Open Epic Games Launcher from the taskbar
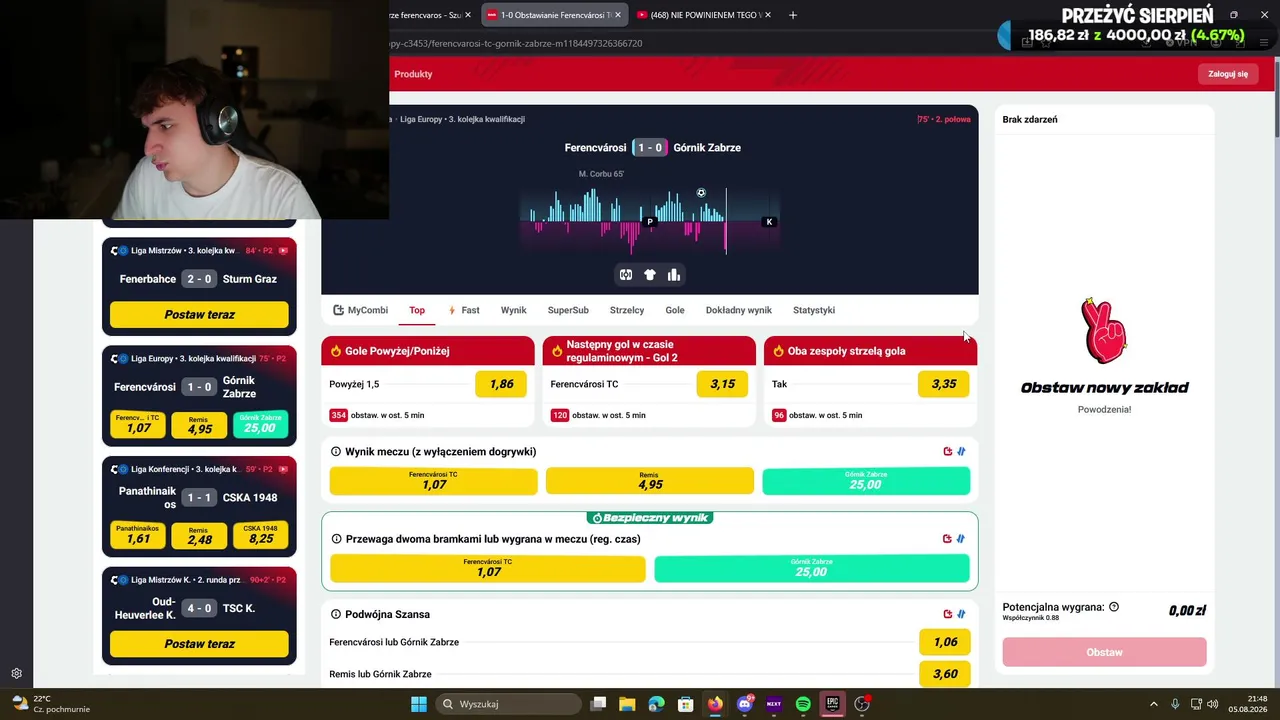 coord(832,704)
